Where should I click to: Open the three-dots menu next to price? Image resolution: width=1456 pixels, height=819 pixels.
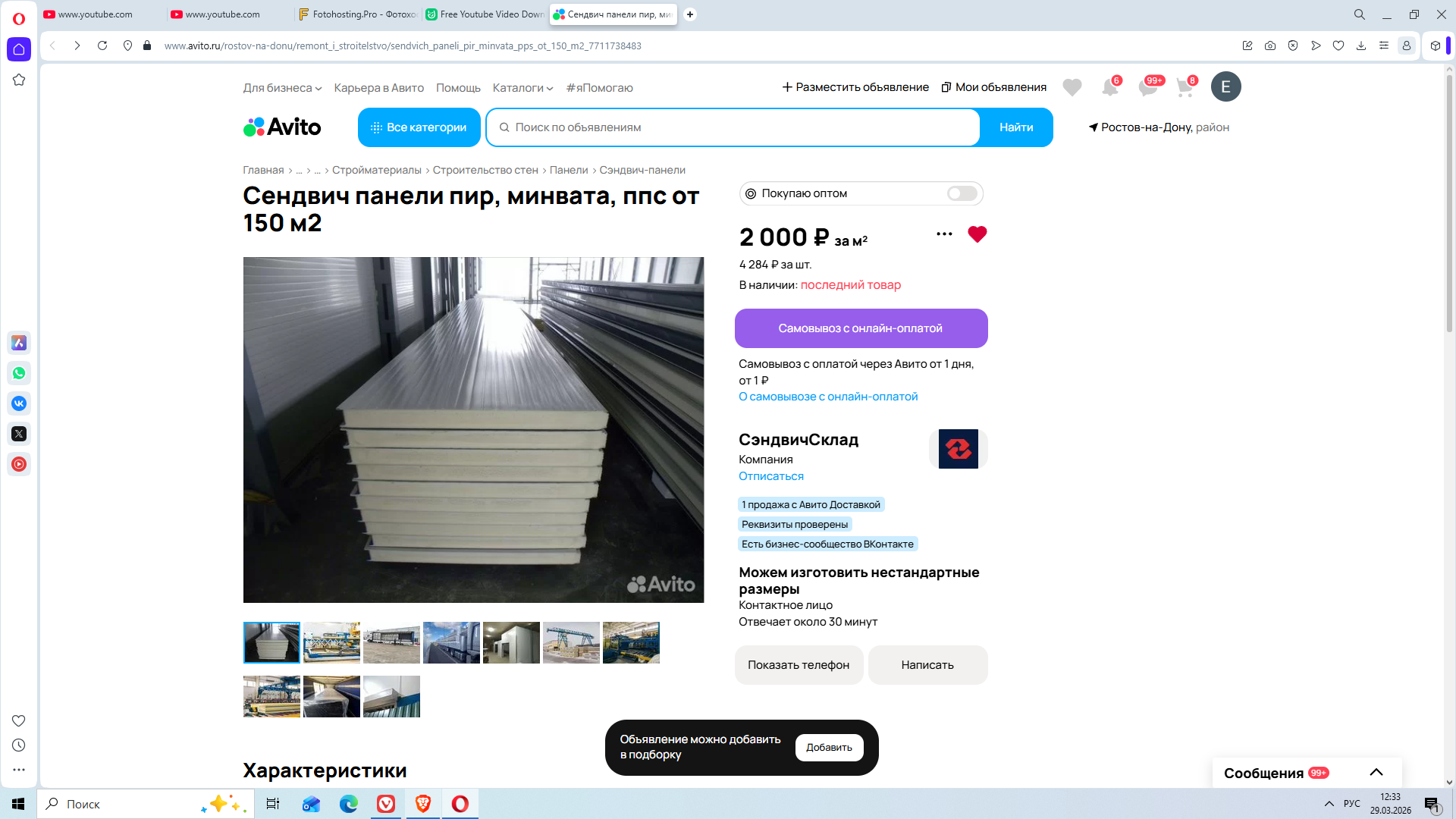(944, 234)
